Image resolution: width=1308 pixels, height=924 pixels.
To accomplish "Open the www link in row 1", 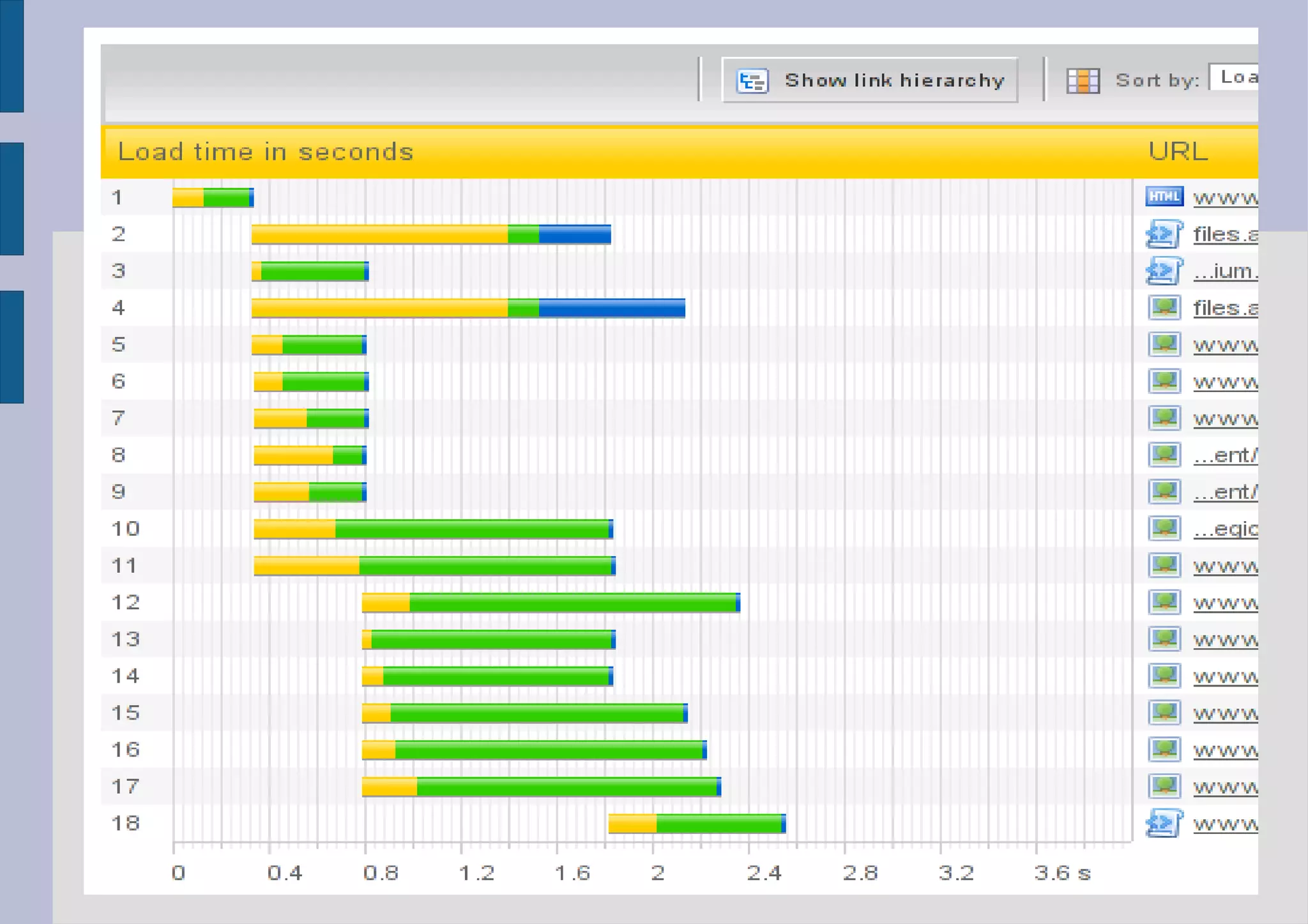I will (x=1225, y=197).
